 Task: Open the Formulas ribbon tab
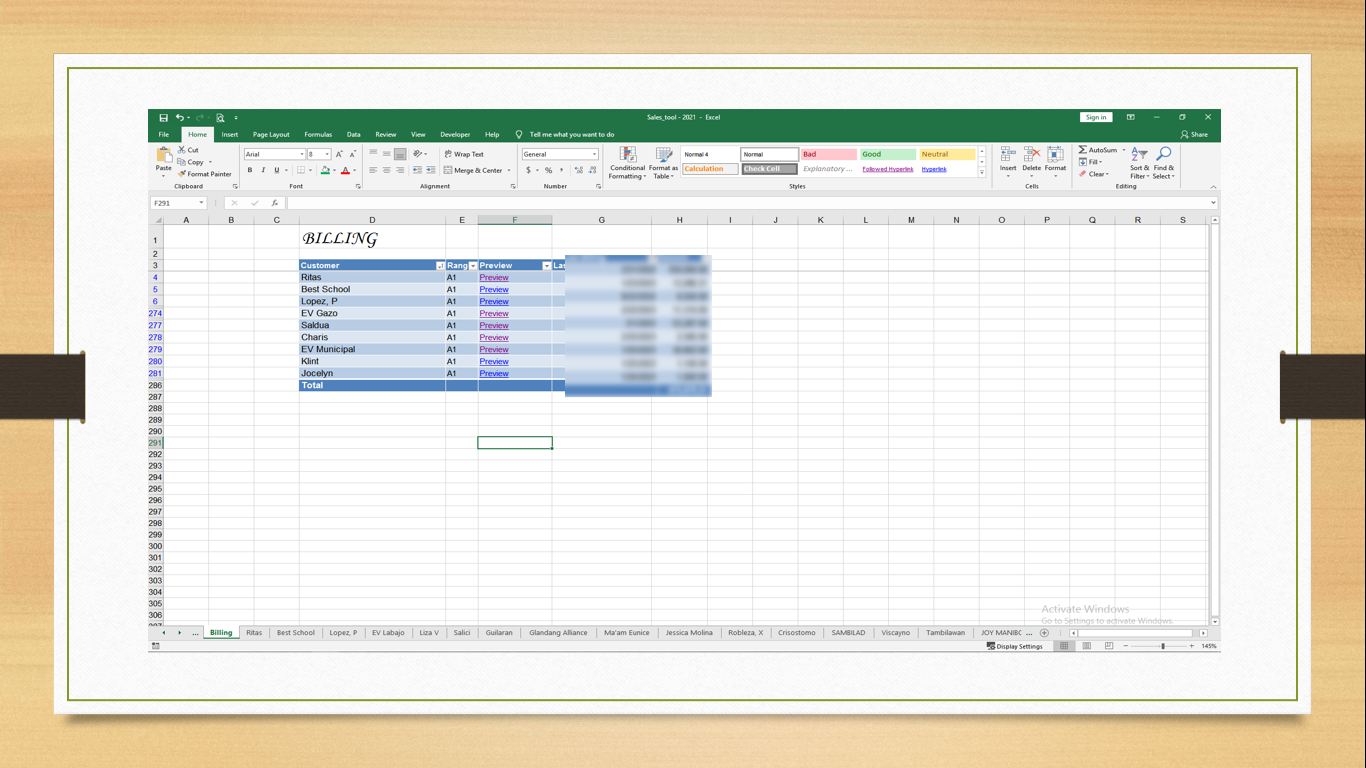(x=318, y=134)
